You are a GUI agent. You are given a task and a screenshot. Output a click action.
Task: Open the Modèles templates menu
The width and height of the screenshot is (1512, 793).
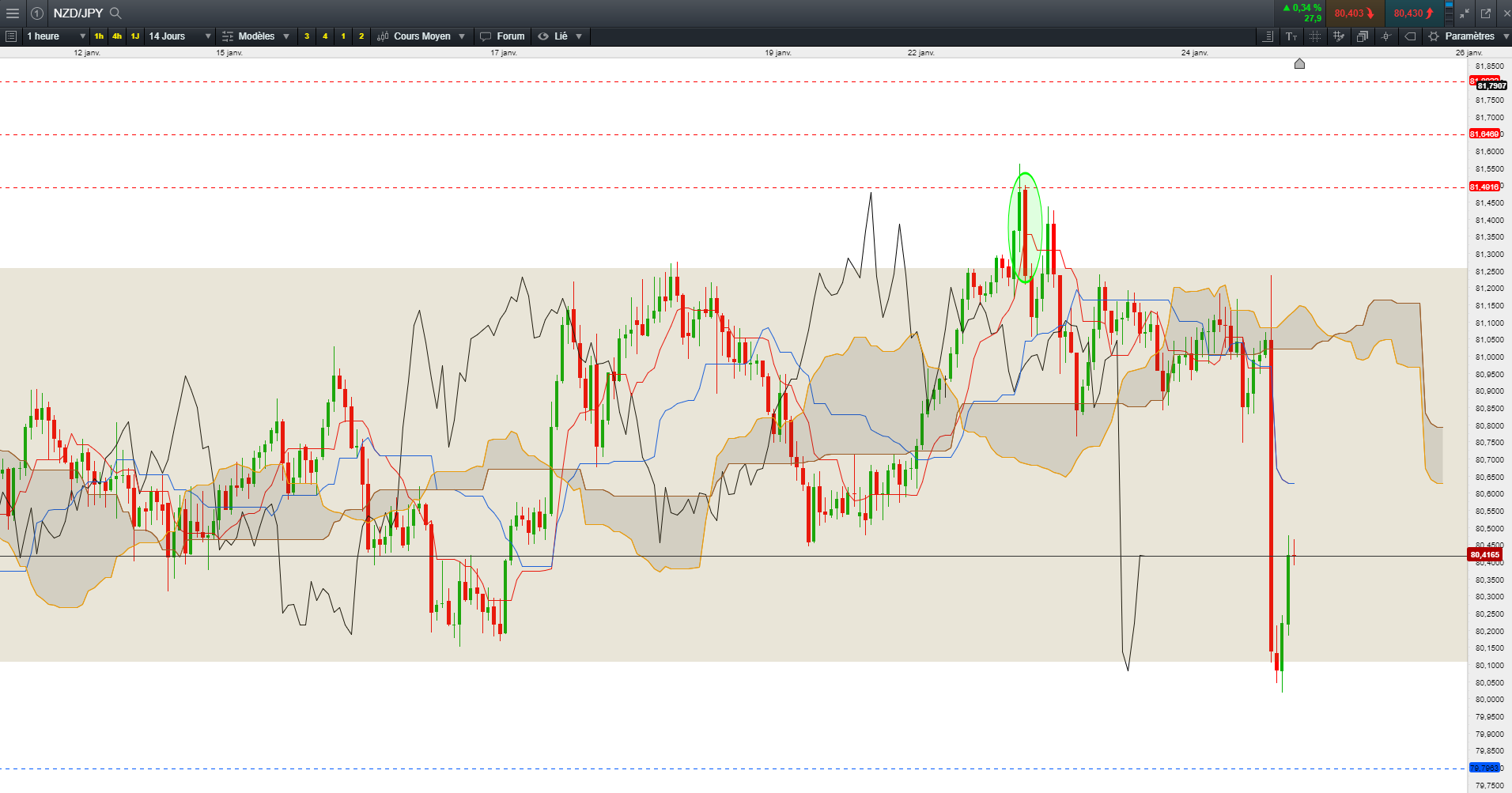tap(256, 36)
